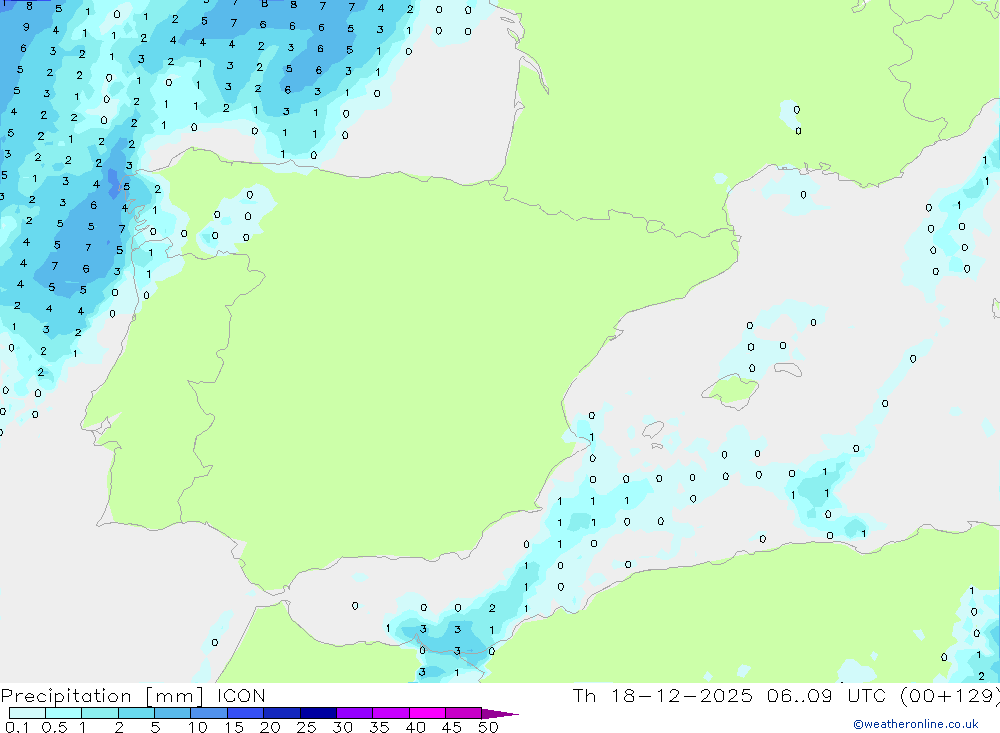Click the "25" legend scale label

307,727
